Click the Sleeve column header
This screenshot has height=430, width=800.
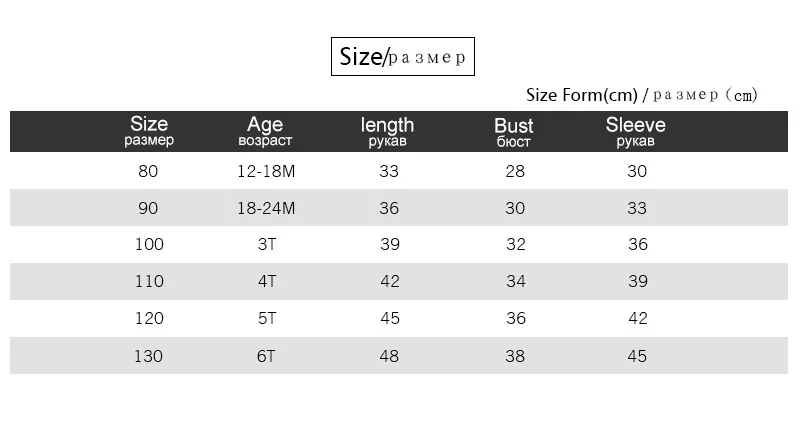click(635, 131)
